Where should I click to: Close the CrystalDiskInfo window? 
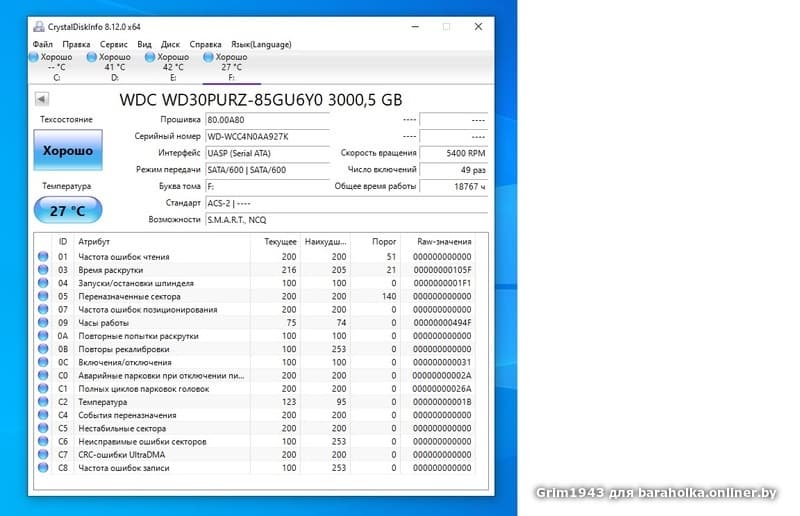(x=478, y=27)
